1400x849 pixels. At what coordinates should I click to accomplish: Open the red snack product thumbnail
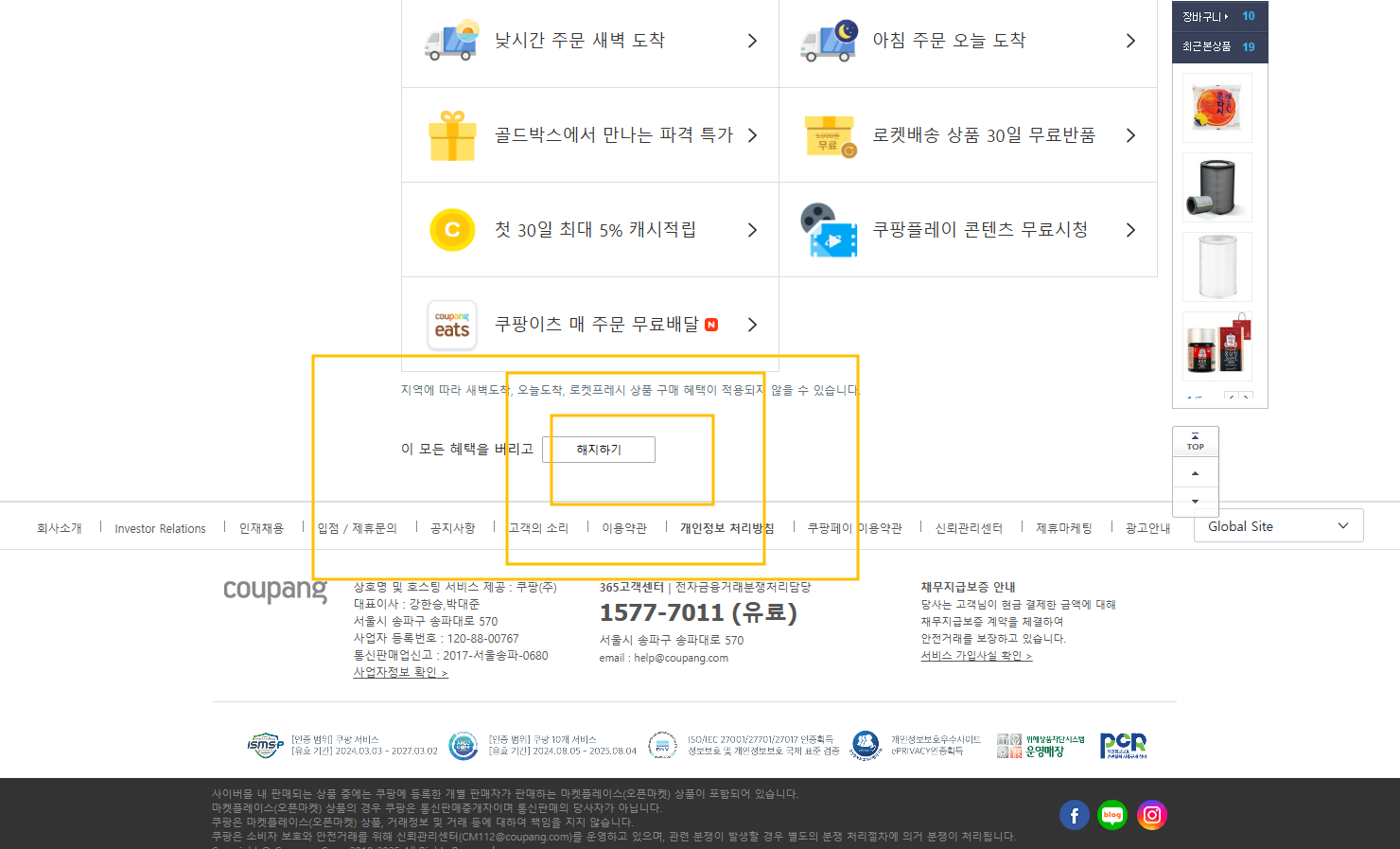[1217, 108]
